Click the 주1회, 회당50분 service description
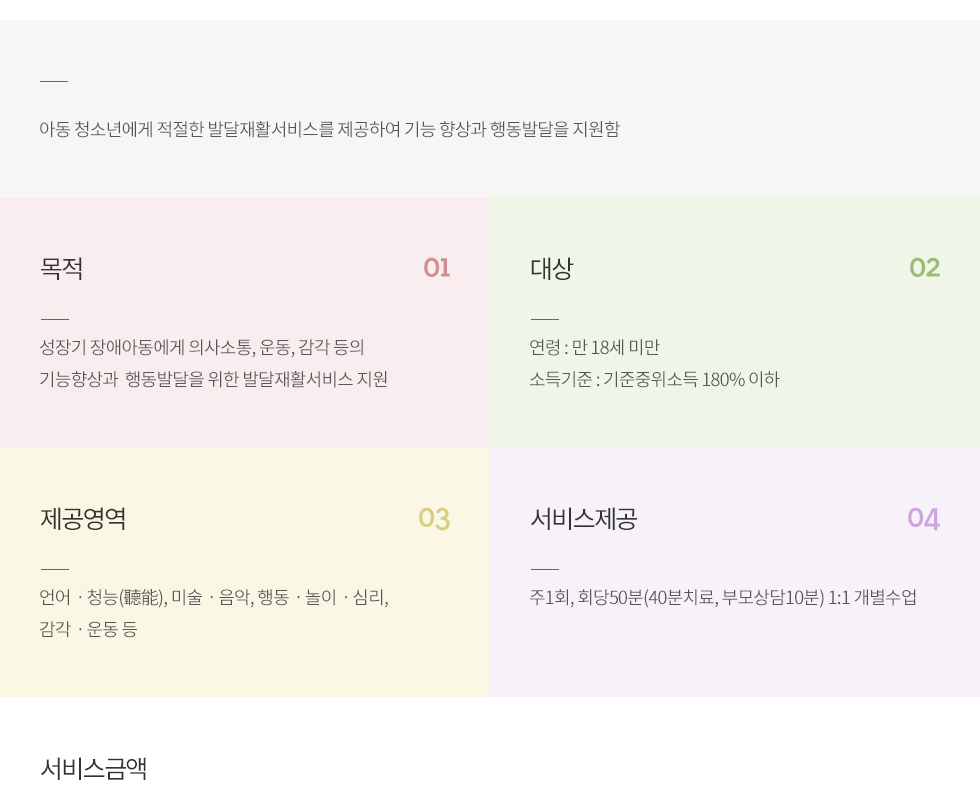The height and width of the screenshot is (810, 980). pos(723,598)
